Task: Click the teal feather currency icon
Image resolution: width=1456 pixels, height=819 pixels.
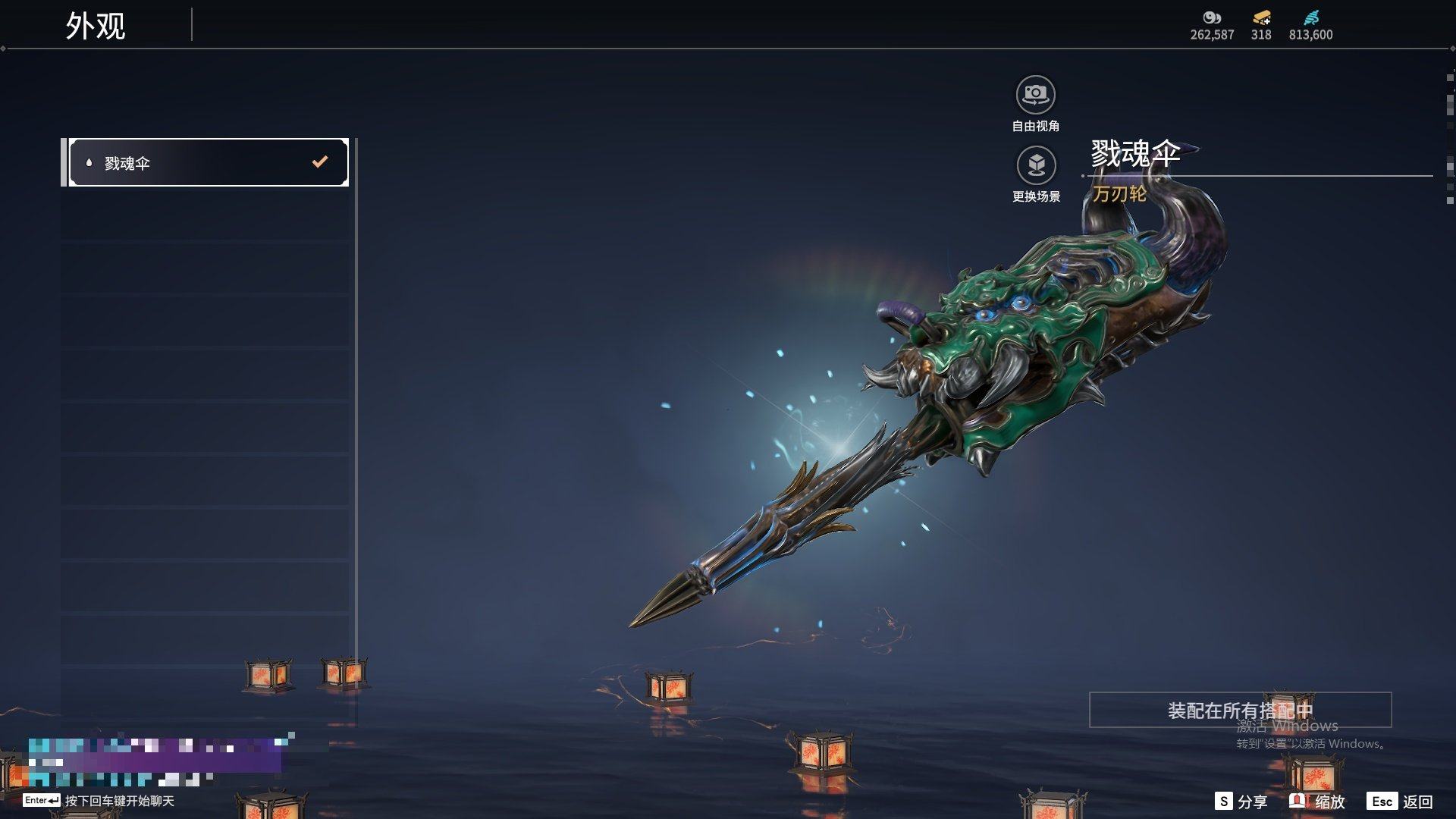Action: [1311, 17]
